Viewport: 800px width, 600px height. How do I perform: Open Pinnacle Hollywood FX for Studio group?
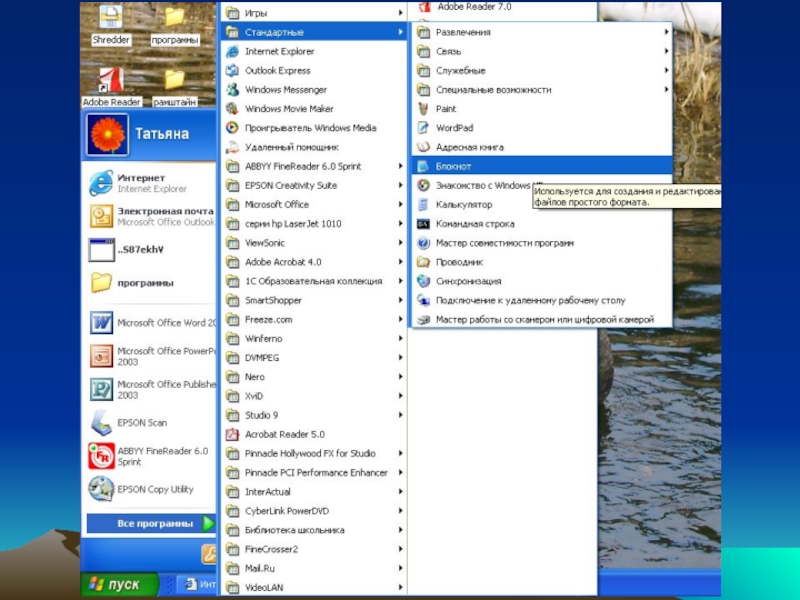pyautogui.click(x=314, y=454)
